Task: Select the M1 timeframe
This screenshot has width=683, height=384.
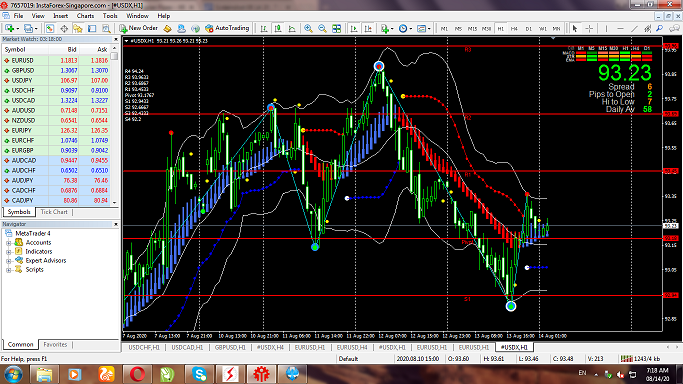Action: pyautogui.click(x=444, y=28)
